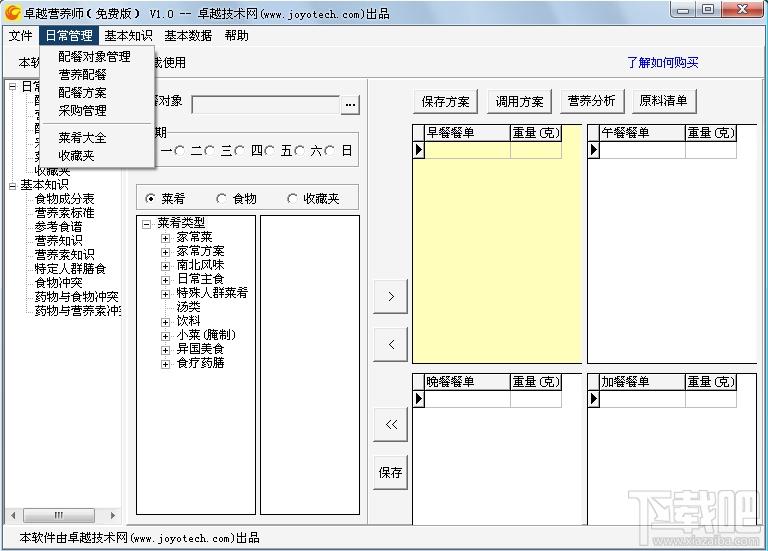Image resolution: width=768 pixels, height=551 pixels.
Task: Click the 原料清单 button
Action: (x=663, y=101)
